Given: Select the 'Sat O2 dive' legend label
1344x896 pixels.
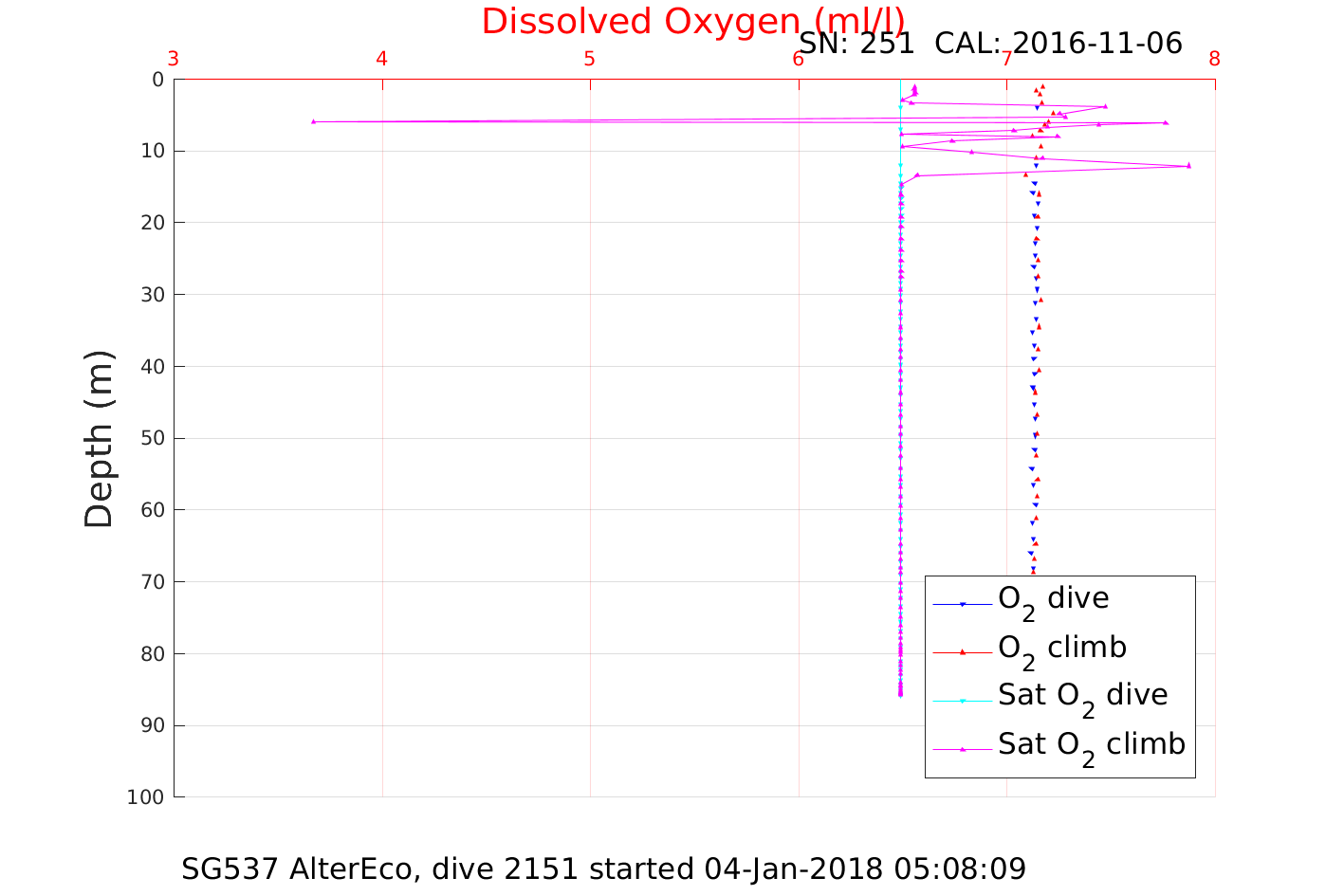Looking at the screenshot, I should [1082, 696].
